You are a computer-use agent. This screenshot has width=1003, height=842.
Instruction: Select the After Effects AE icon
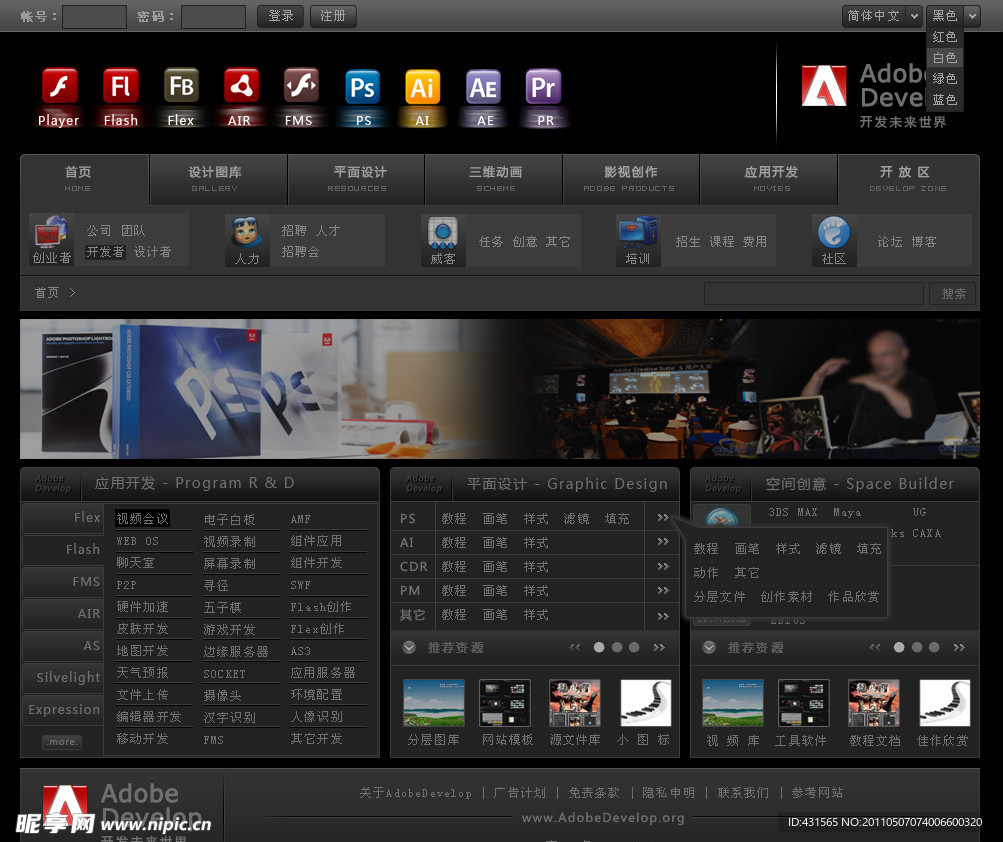483,87
